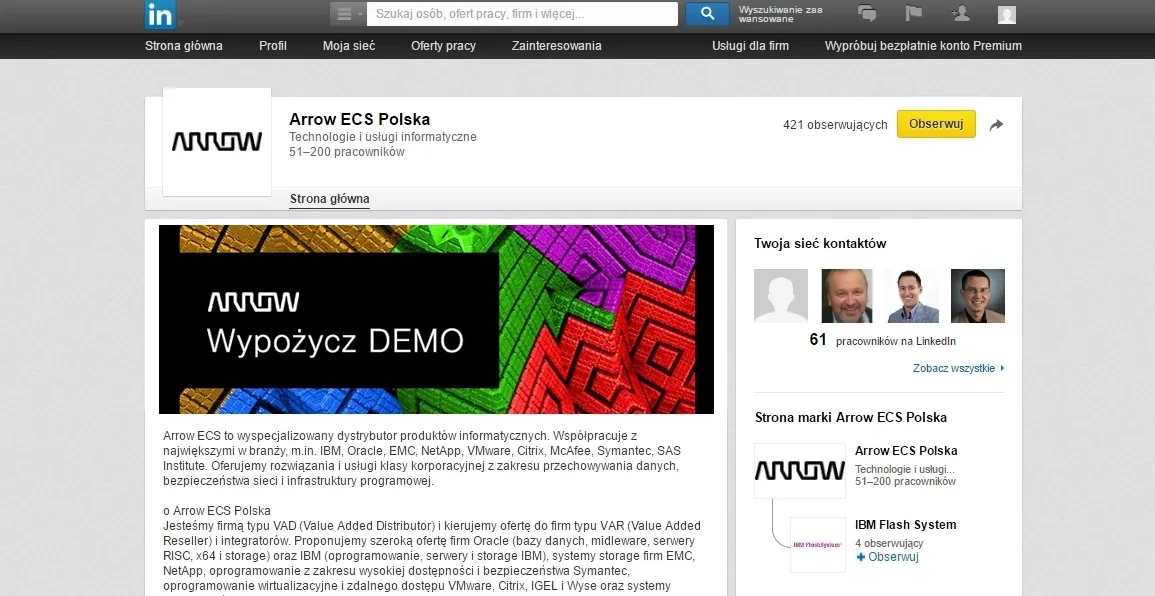Click the Arrow logo in brand page sidebar

(800, 471)
